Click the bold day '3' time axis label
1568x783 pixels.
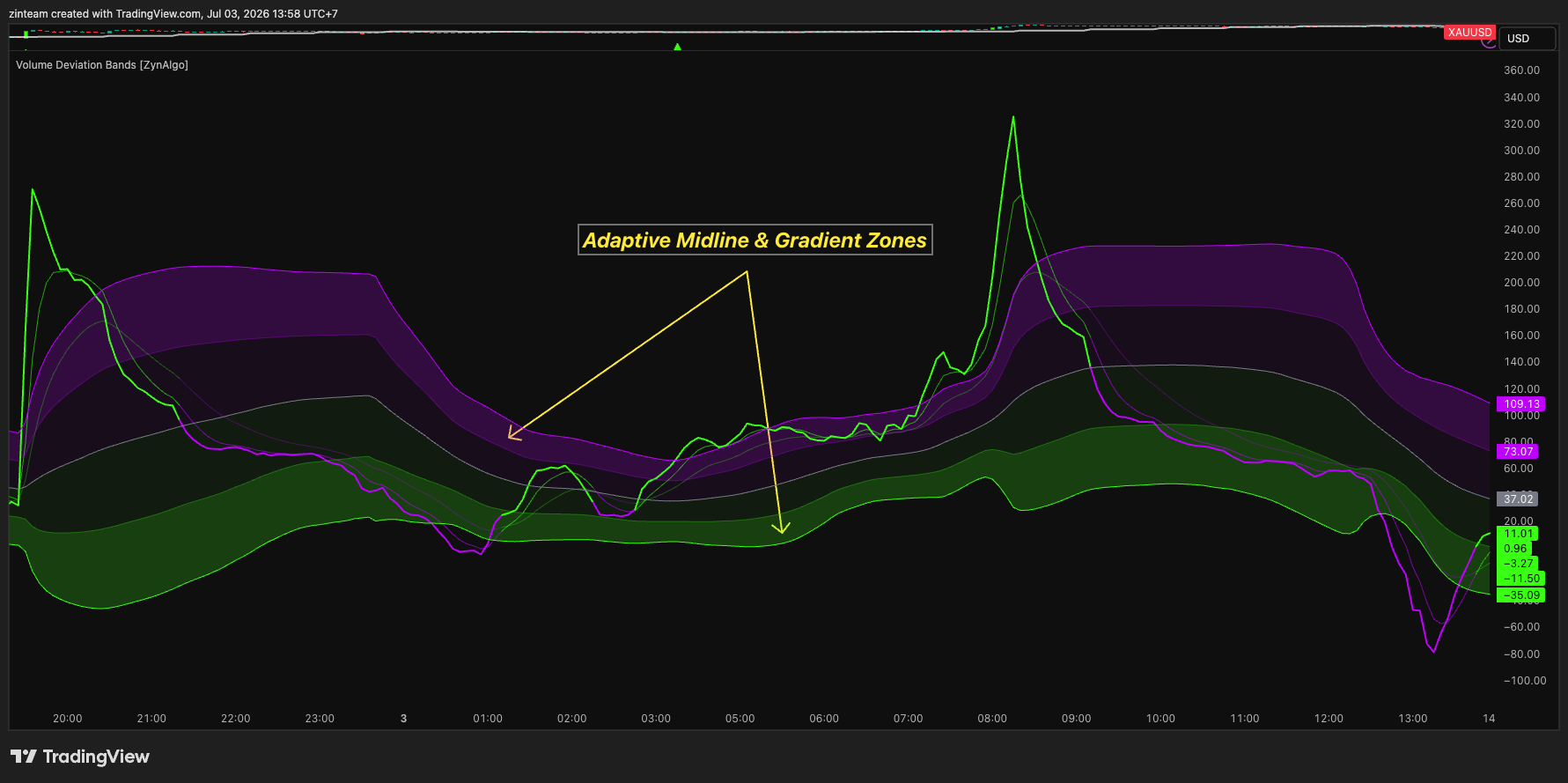coord(404,719)
